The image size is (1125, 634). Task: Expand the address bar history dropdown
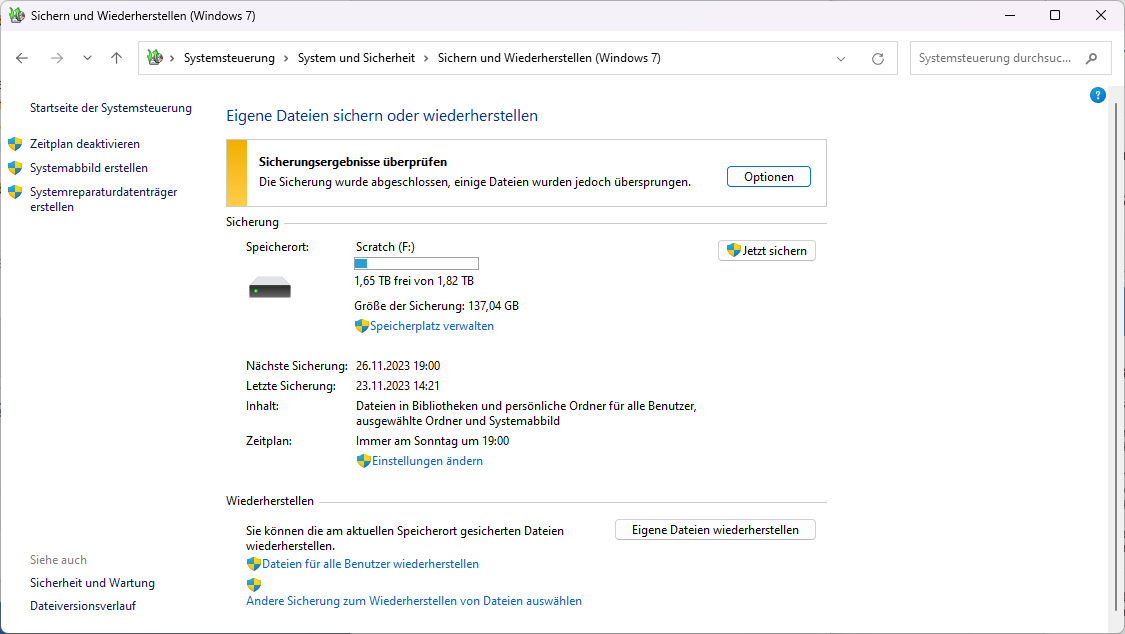[841, 59]
